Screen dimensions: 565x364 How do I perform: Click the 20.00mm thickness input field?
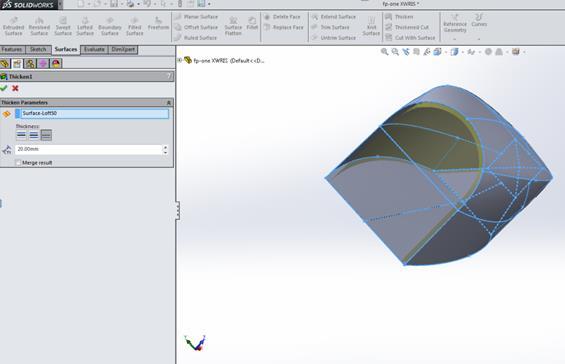coord(89,149)
